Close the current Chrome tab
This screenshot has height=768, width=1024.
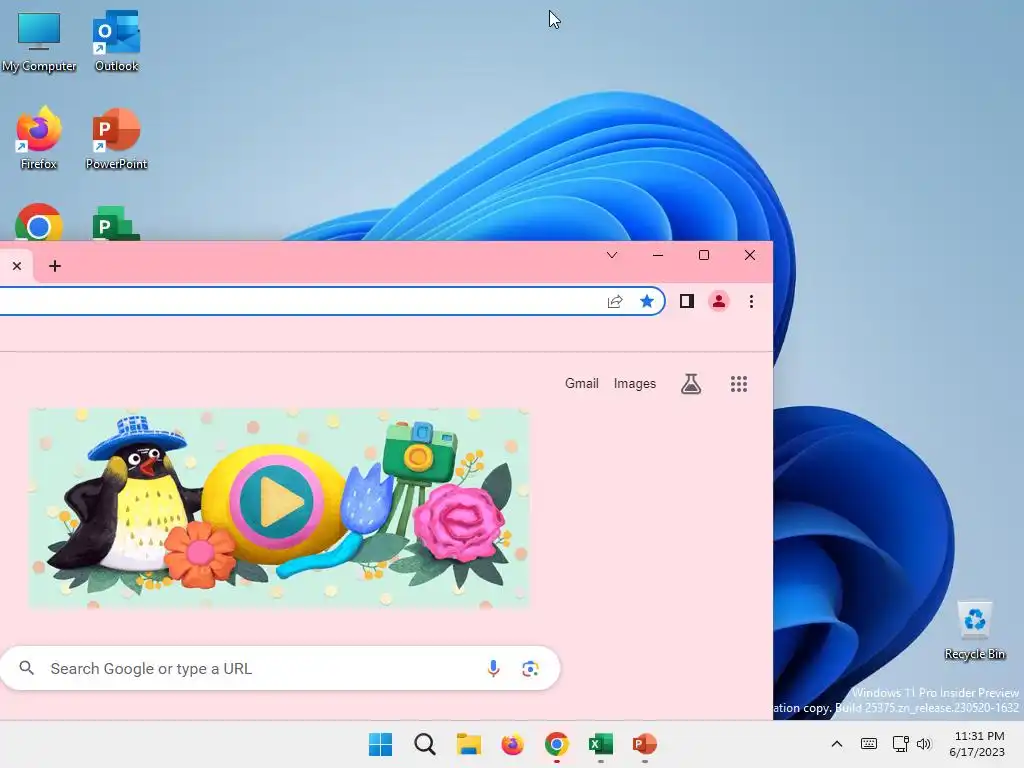[17, 266]
